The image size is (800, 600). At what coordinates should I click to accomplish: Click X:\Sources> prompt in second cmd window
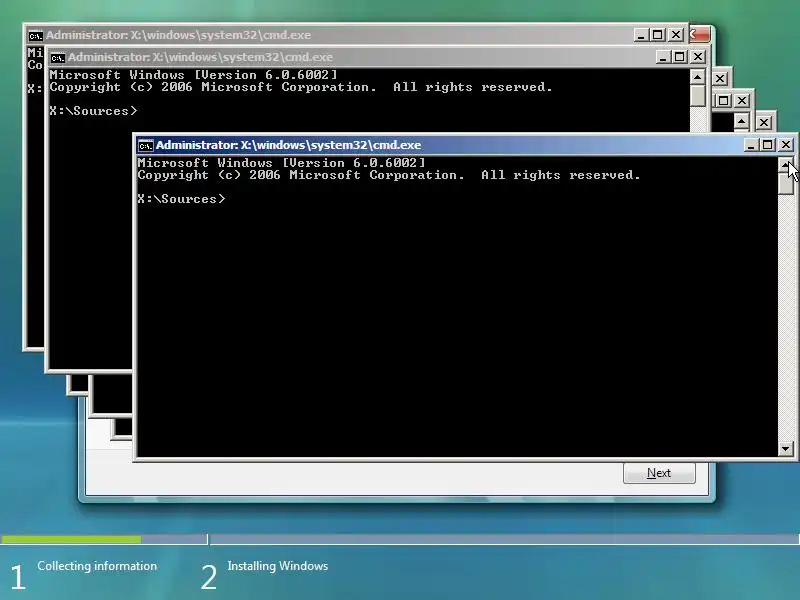point(93,111)
